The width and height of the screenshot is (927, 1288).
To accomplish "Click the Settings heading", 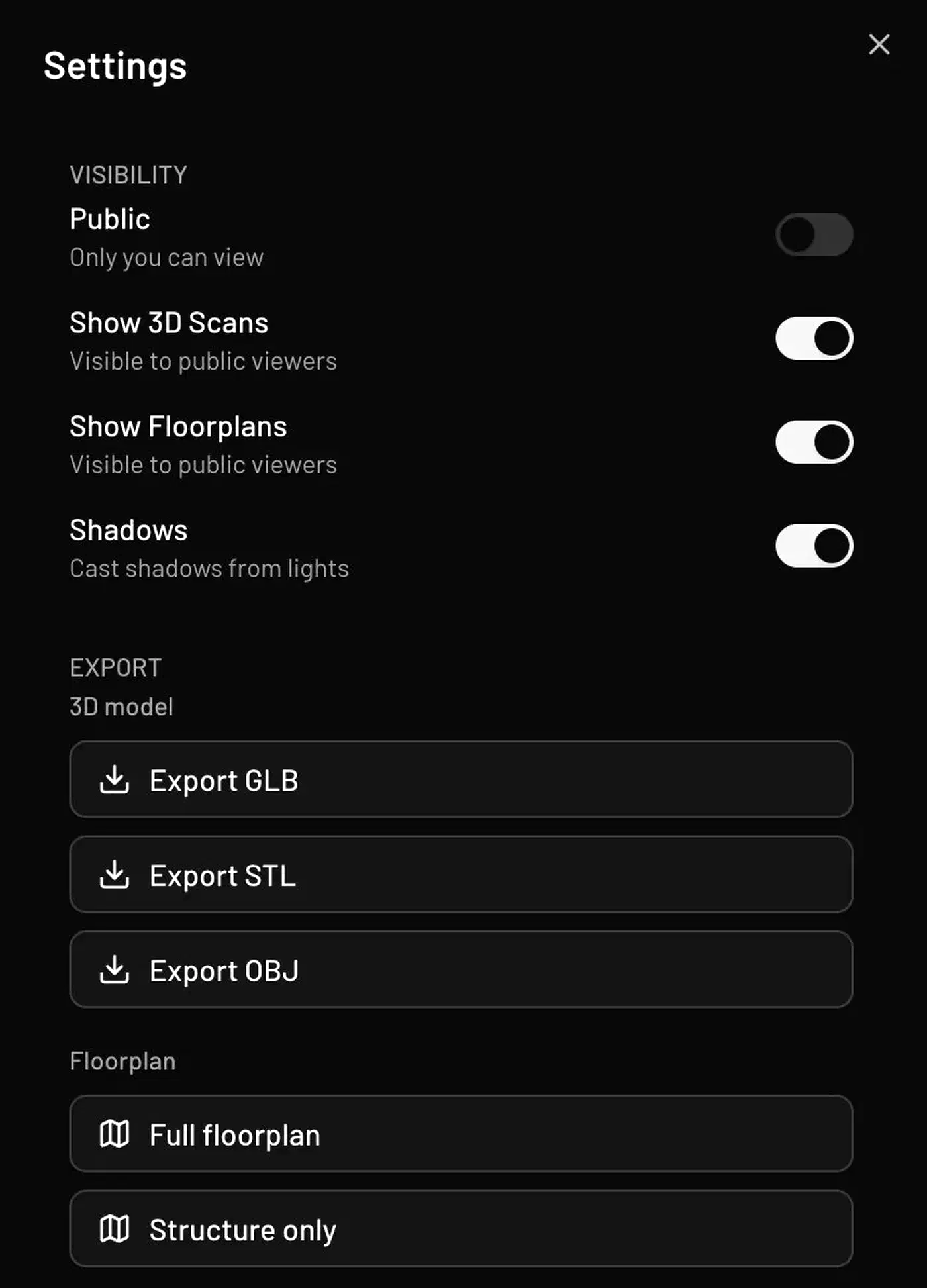I will point(115,67).
